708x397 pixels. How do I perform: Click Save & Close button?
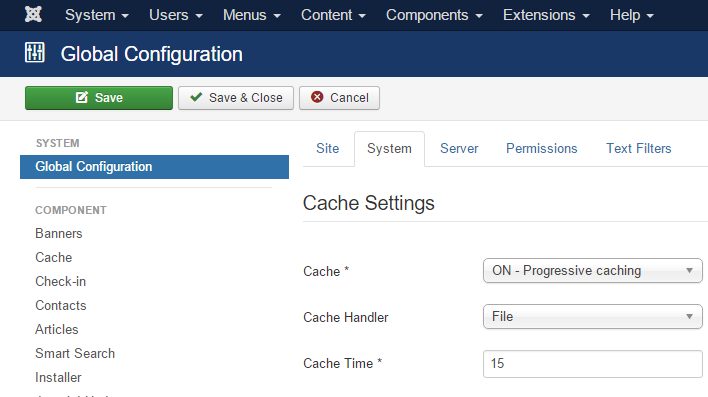[236, 98]
